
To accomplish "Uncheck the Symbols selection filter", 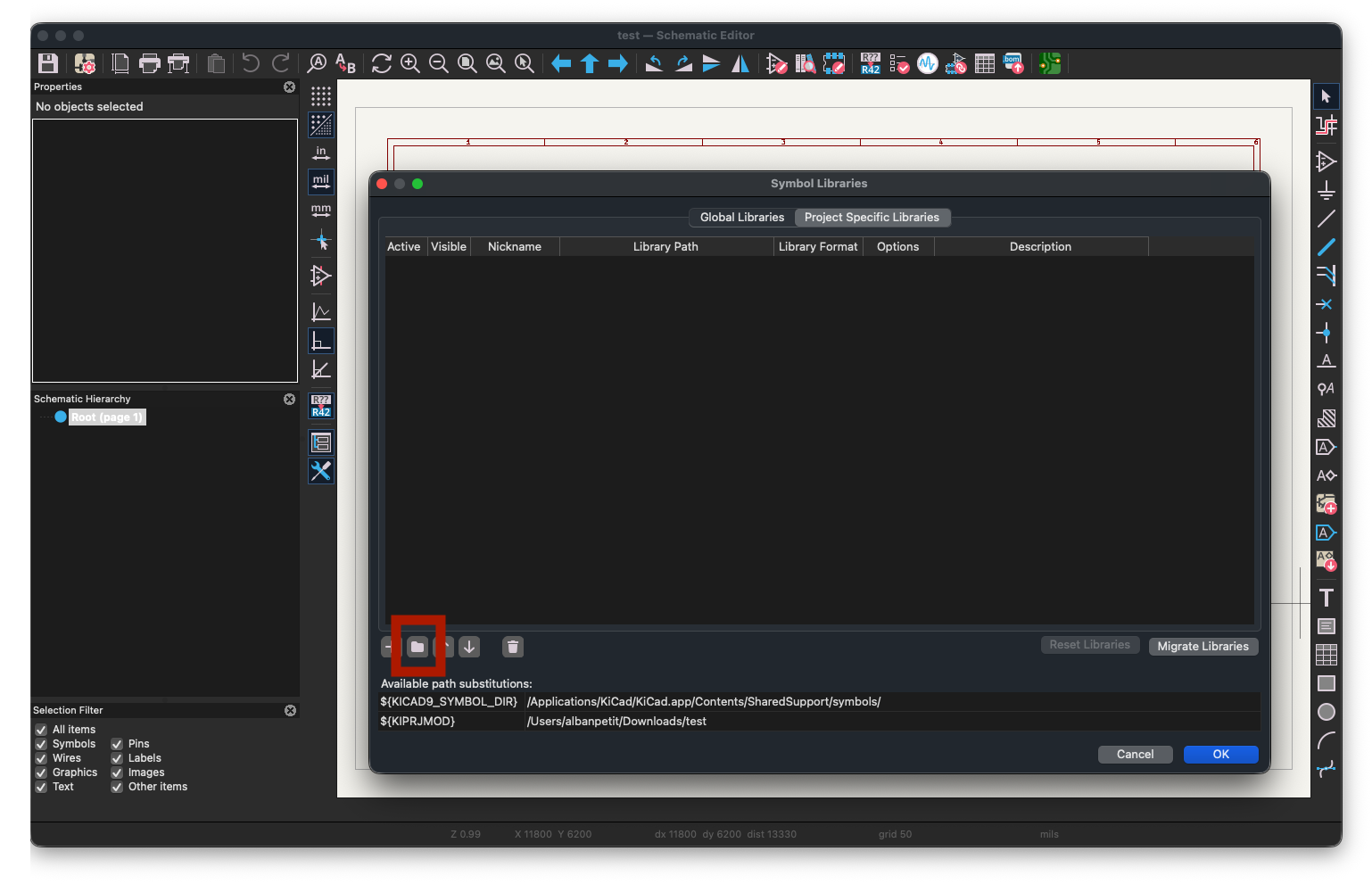I will point(41,744).
